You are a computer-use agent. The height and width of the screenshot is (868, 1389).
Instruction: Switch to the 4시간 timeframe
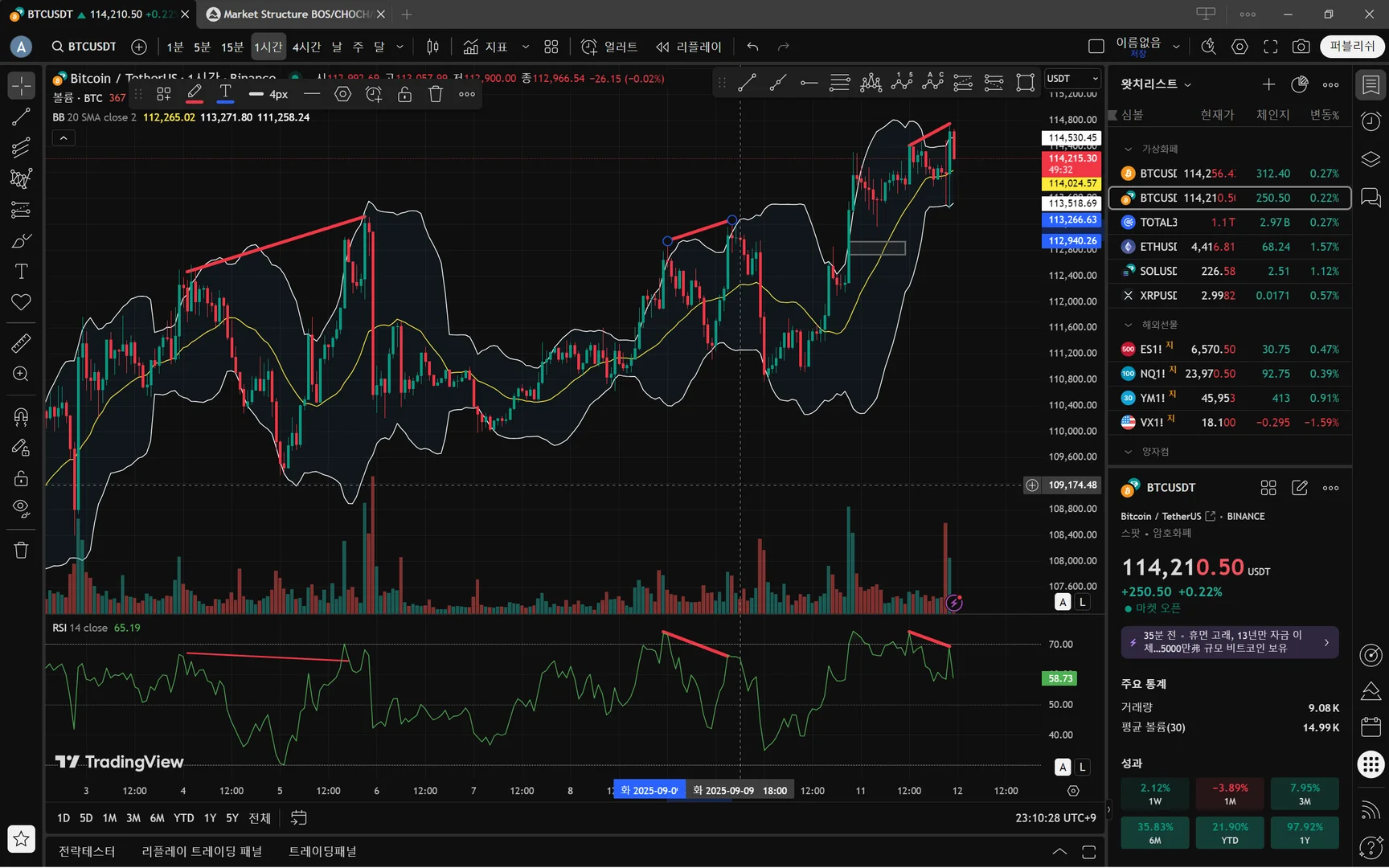point(306,47)
